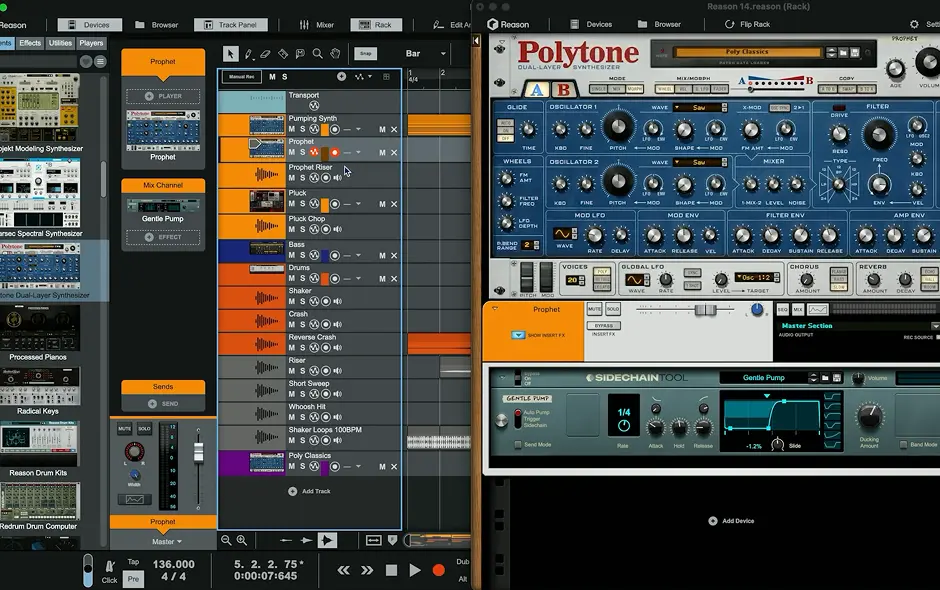Click the horizontal fit-to-width icon below the sequencer
940x590 pixels.
click(x=373, y=540)
